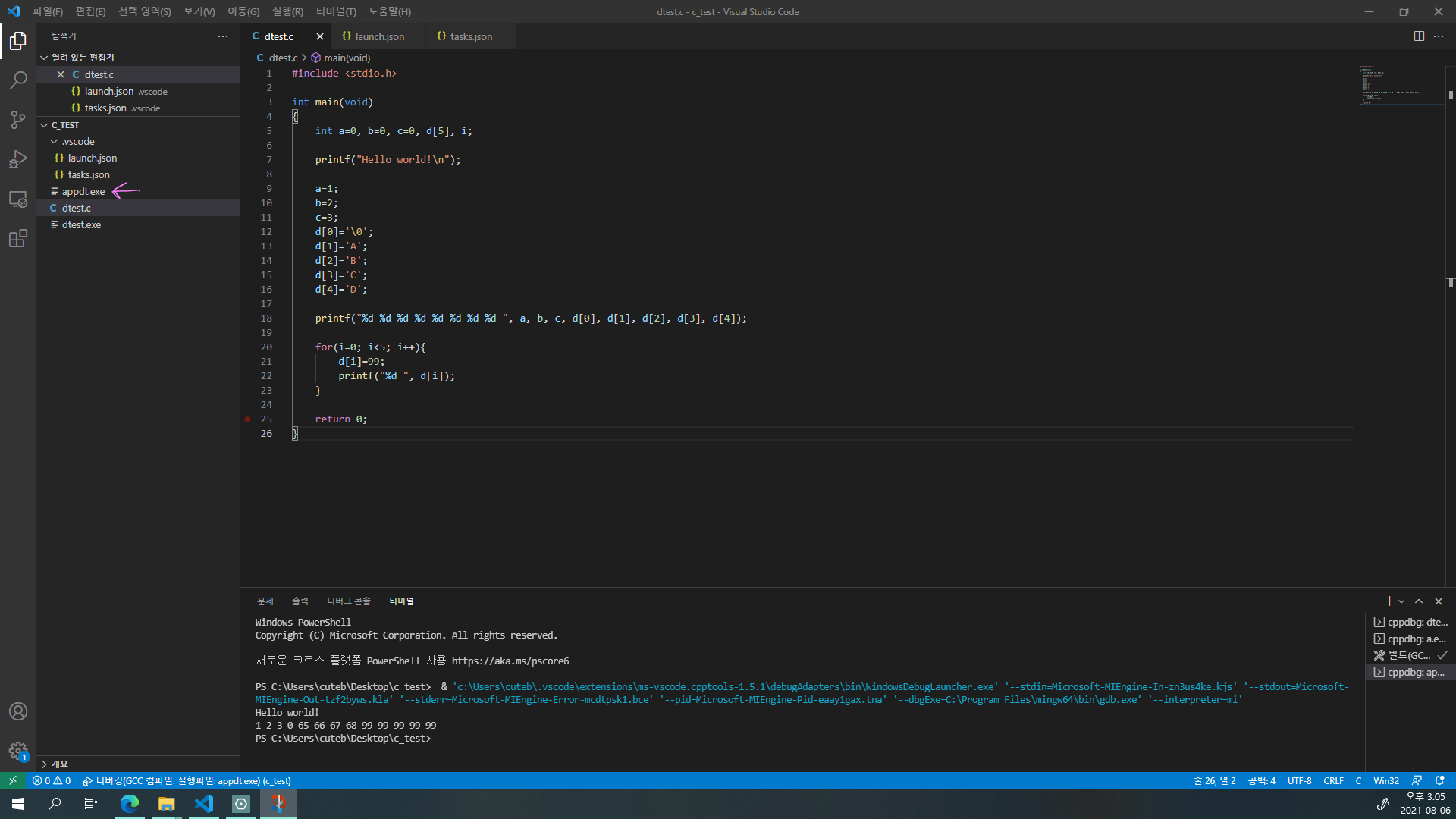The width and height of the screenshot is (1456, 819).
Task: Click the CRLF line ending status item
Action: pyautogui.click(x=1333, y=780)
